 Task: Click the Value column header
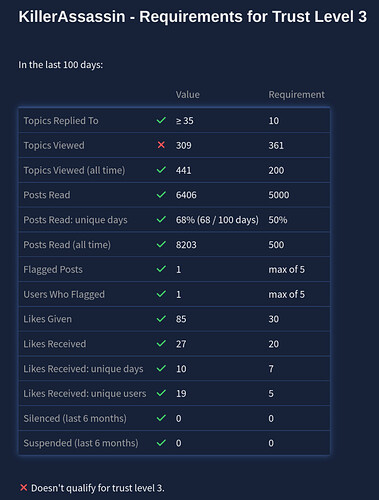click(188, 95)
